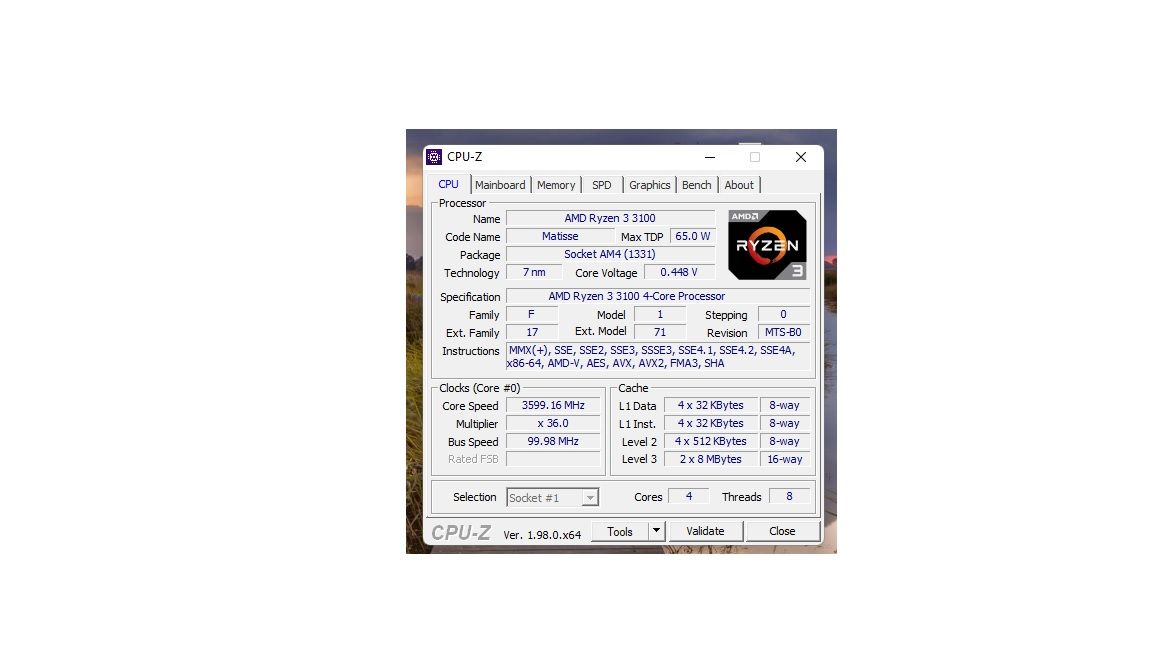1152x648 pixels.
Task: Click the Family value F
Action: [531, 314]
